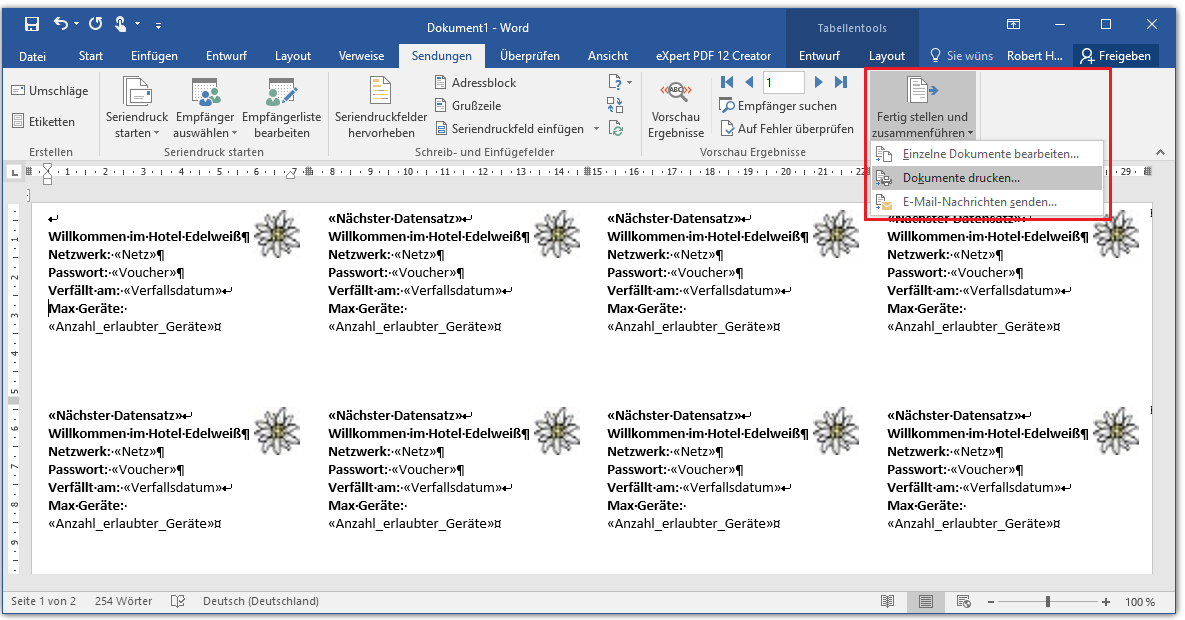The image size is (1185, 620).
Task: Click the Etiketten labels button
Action: coord(44,122)
